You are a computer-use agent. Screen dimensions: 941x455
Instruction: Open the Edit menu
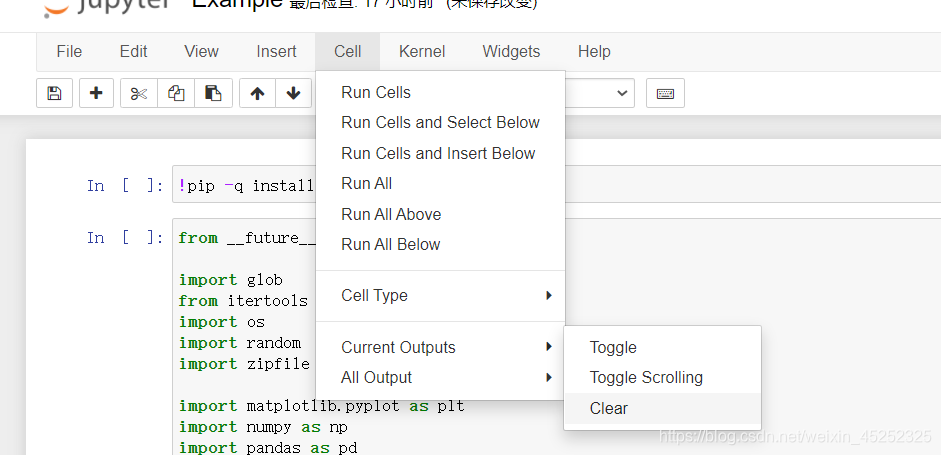133,52
